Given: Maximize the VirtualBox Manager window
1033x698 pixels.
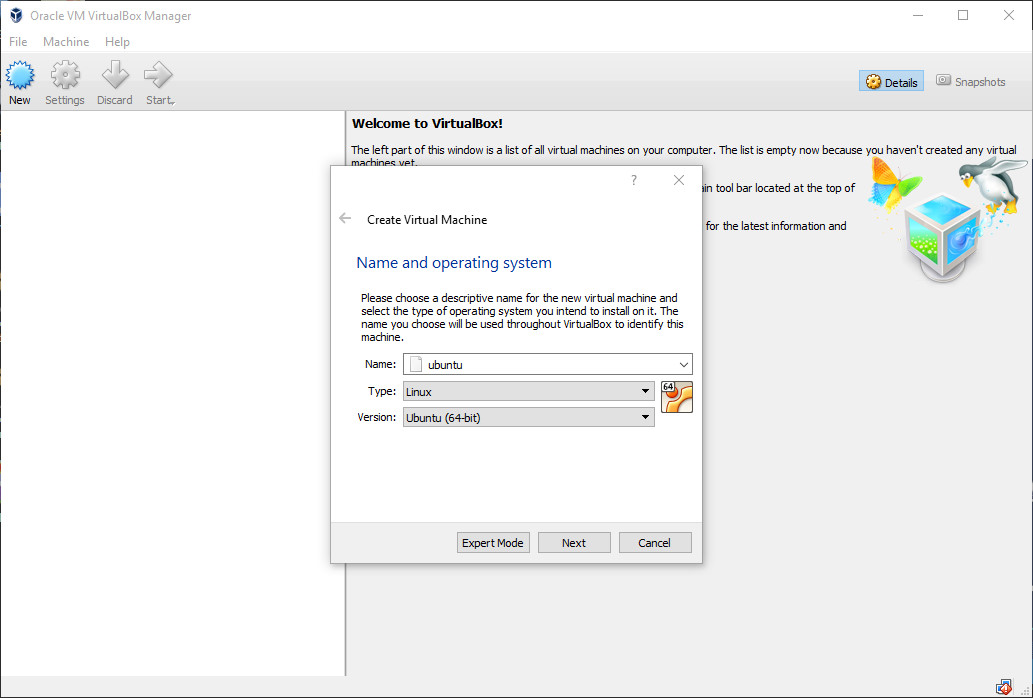Looking at the screenshot, I should click(963, 15).
